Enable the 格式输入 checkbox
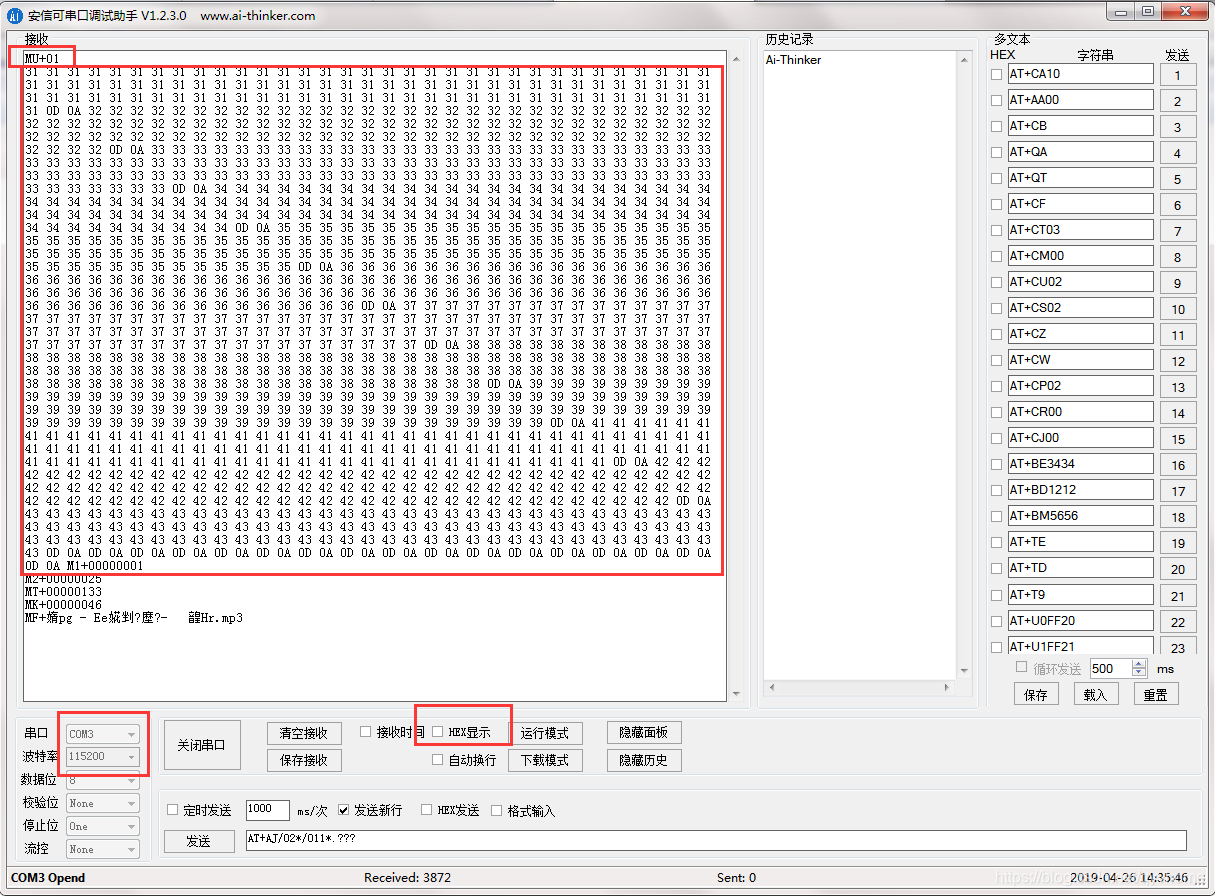Image resolution: width=1215 pixels, height=896 pixels. click(x=497, y=810)
